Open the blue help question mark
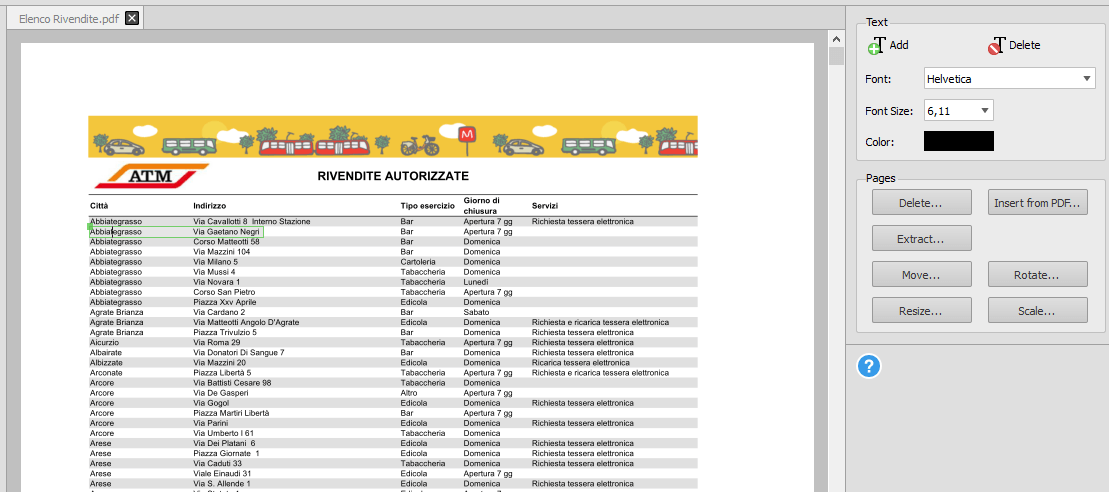The width and height of the screenshot is (1109, 492). [869, 366]
